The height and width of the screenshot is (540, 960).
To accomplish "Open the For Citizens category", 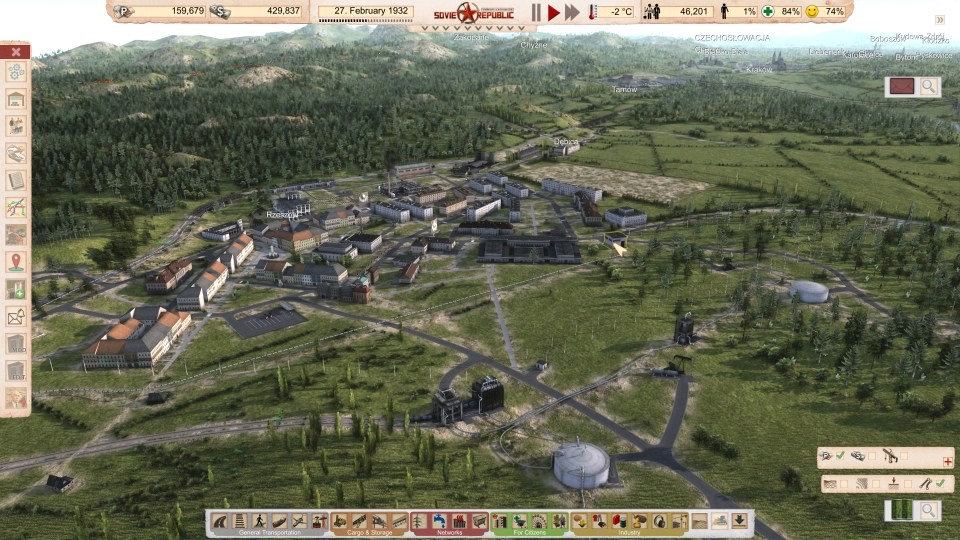I will click(530, 533).
